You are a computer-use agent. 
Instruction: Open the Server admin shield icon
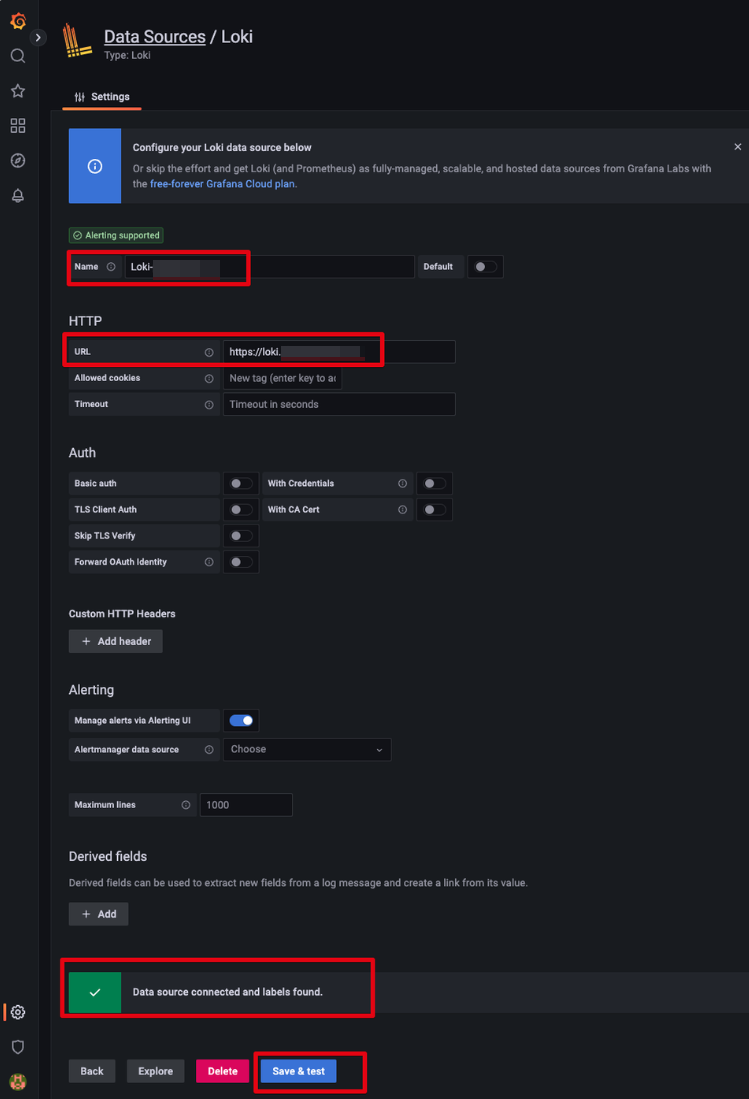[x=18, y=1047]
